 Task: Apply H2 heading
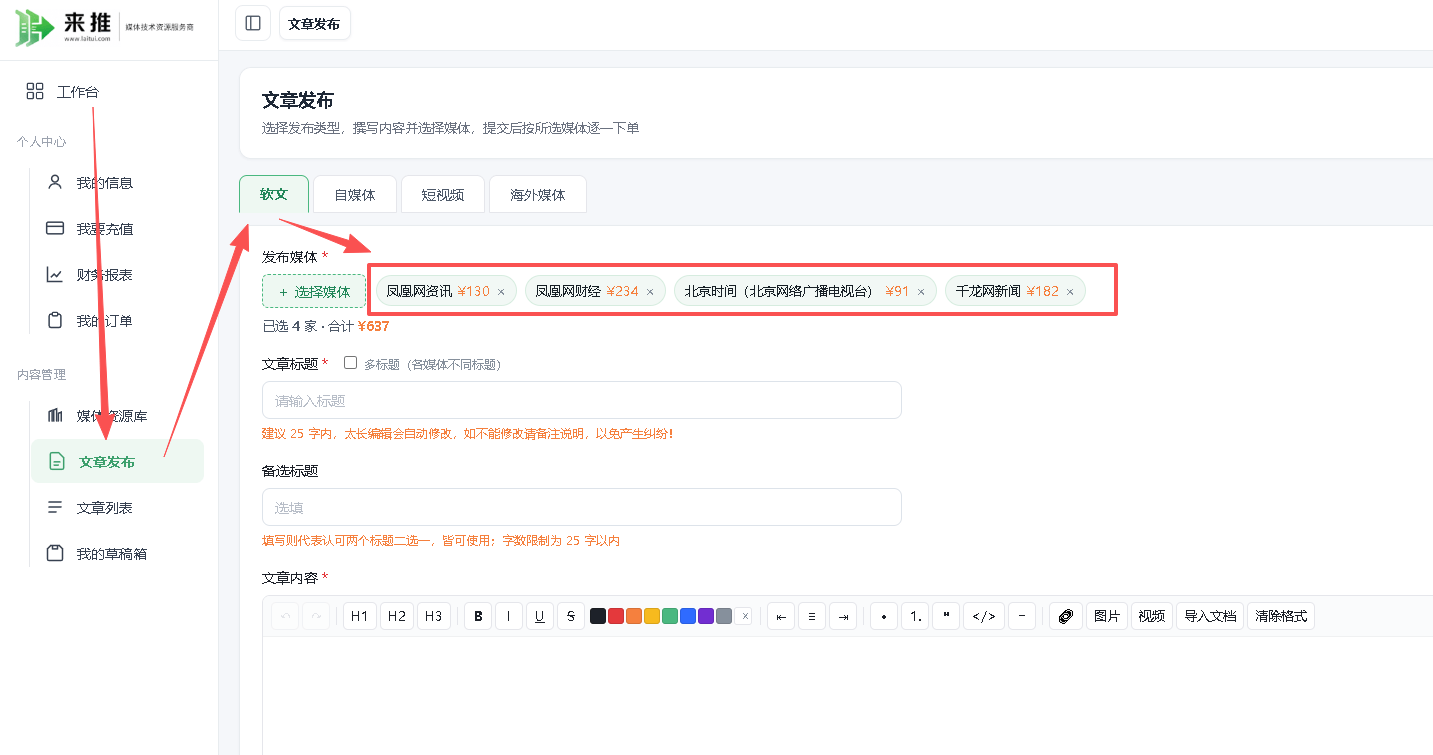coord(397,616)
